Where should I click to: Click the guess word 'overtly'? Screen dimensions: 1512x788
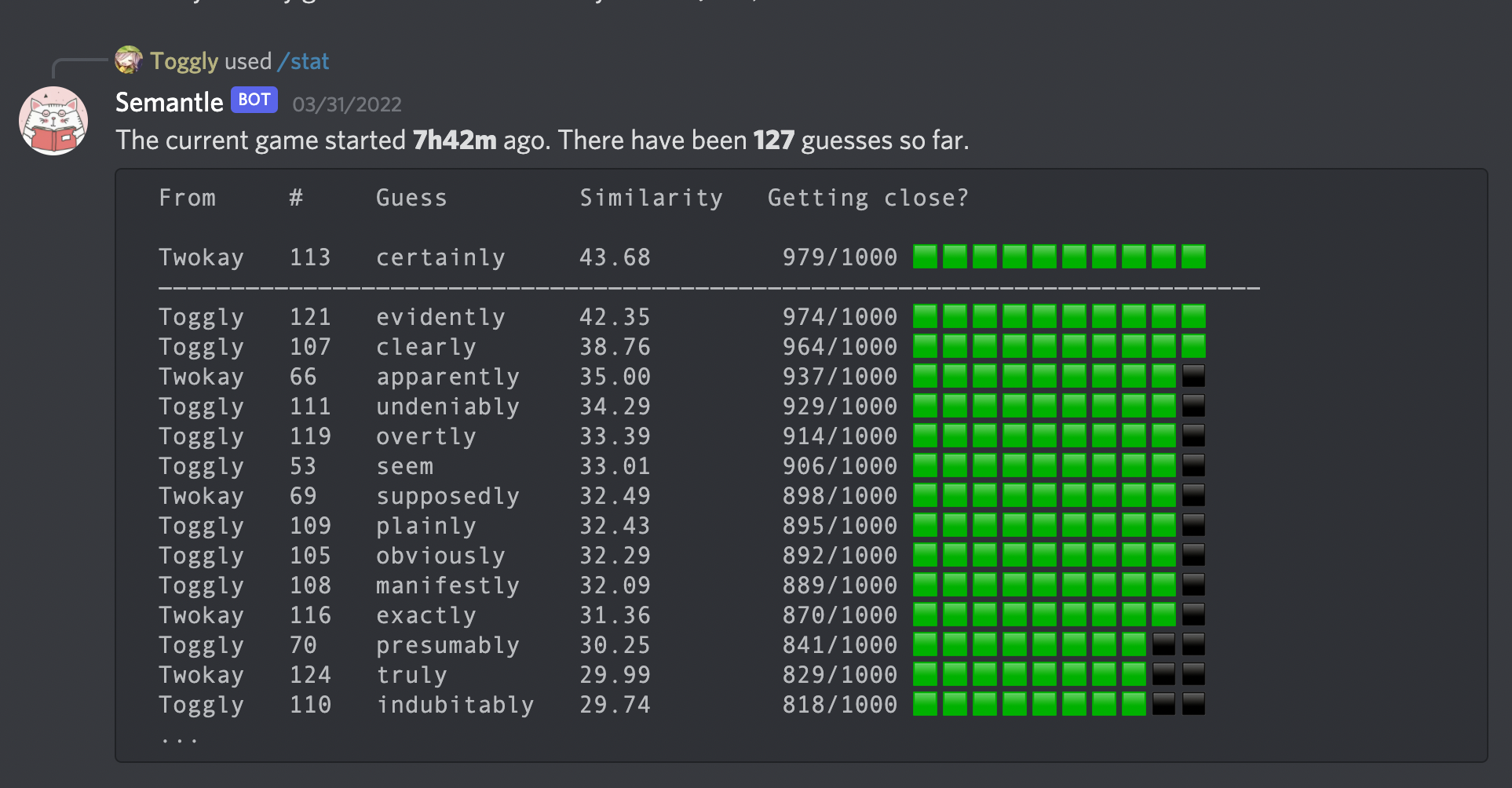426,436
